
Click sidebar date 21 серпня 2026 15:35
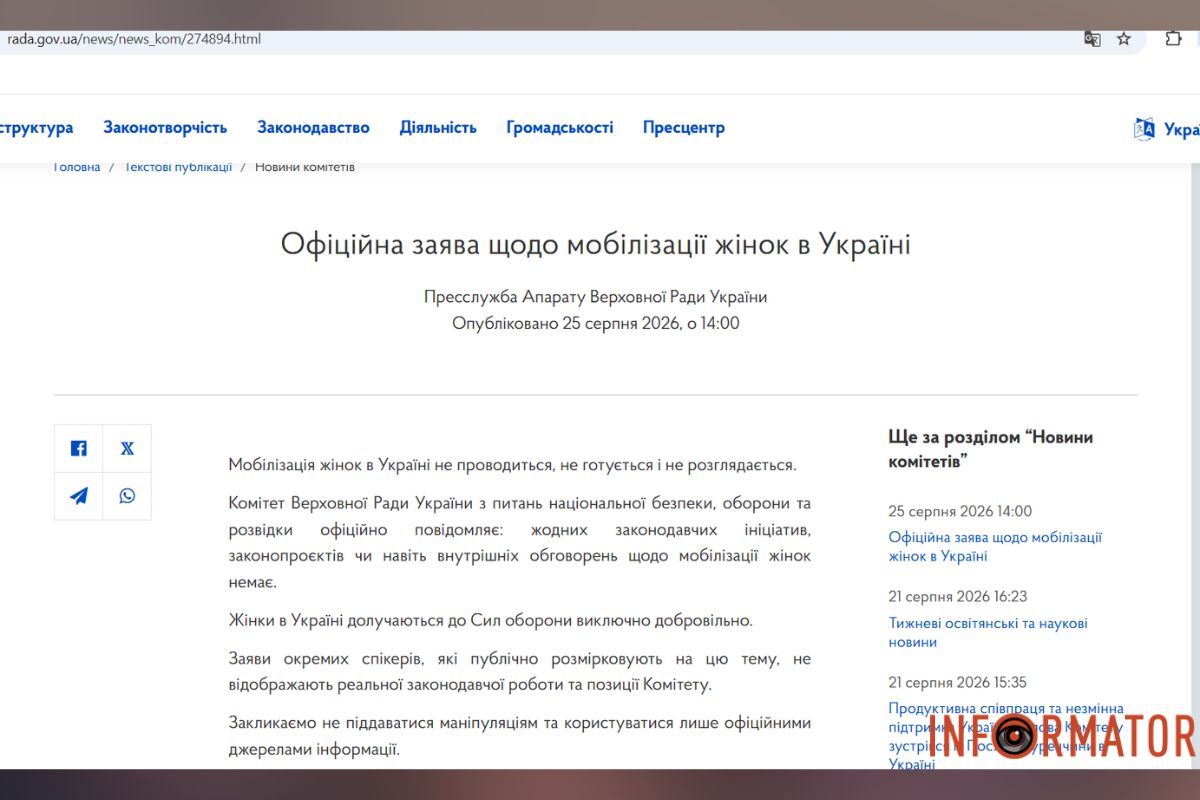point(958,682)
